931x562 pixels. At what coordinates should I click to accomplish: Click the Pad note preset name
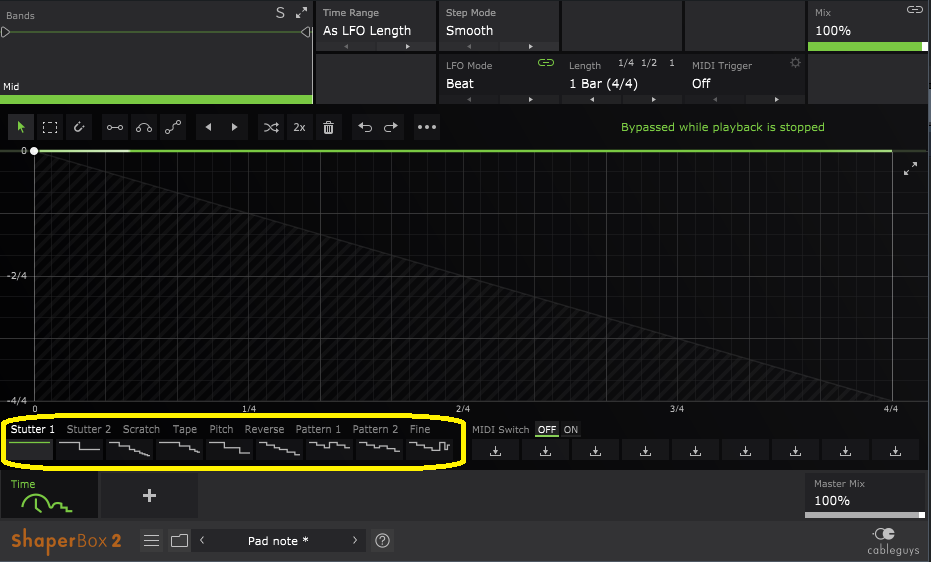tap(278, 541)
